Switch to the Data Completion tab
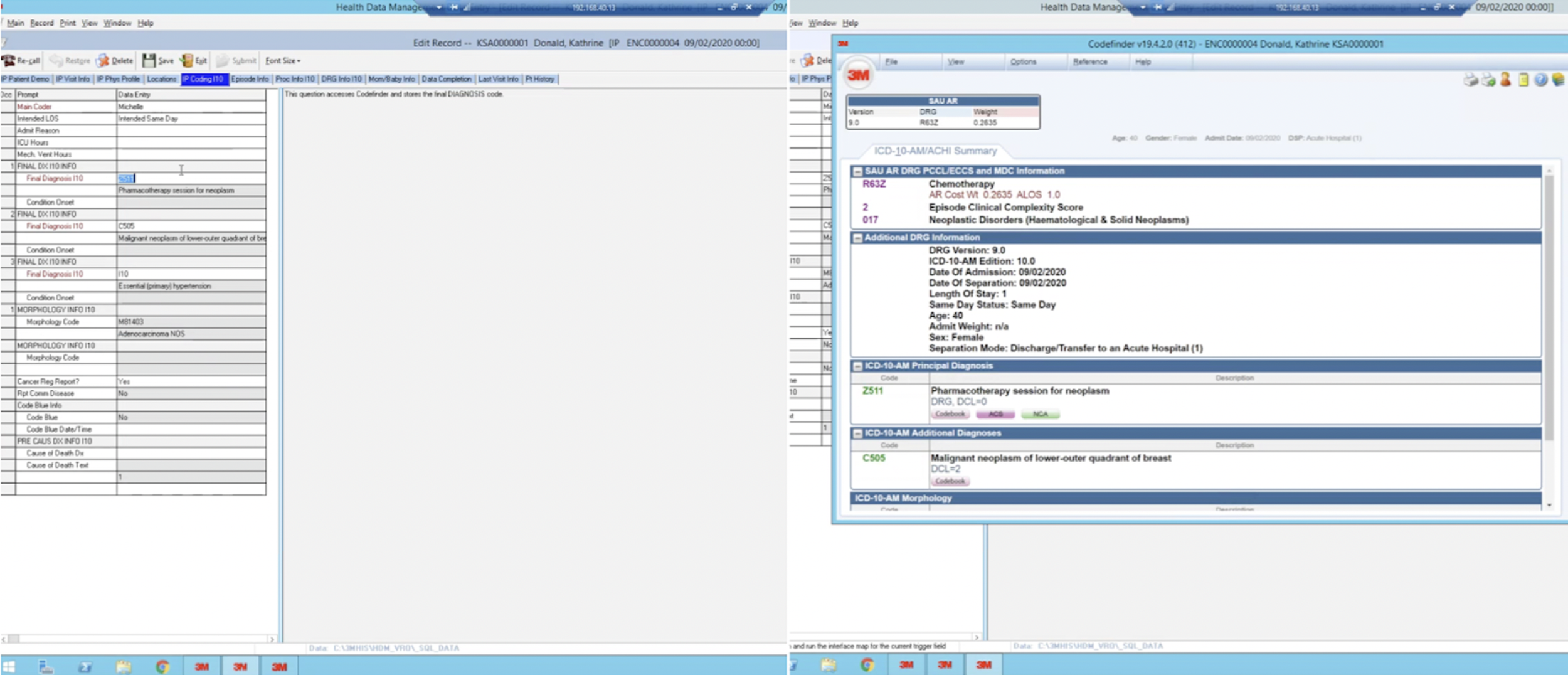Image resolution: width=1568 pixels, height=675 pixels. pyautogui.click(x=446, y=79)
